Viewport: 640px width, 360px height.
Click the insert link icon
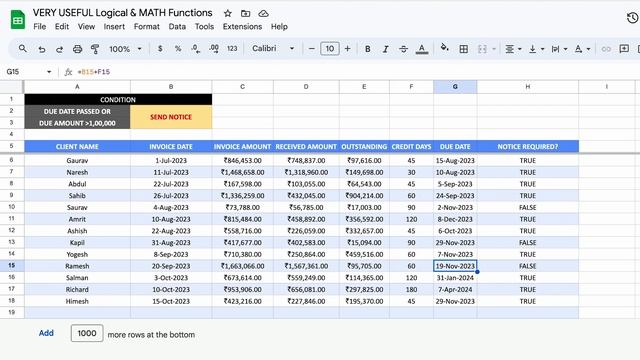point(606,49)
